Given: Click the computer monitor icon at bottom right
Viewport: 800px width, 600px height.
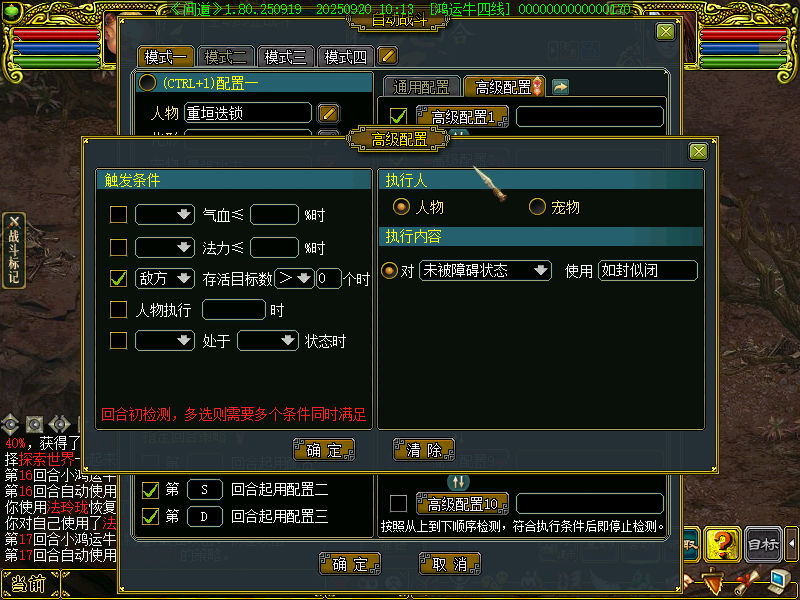Looking at the screenshot, I should click(779, 582).
